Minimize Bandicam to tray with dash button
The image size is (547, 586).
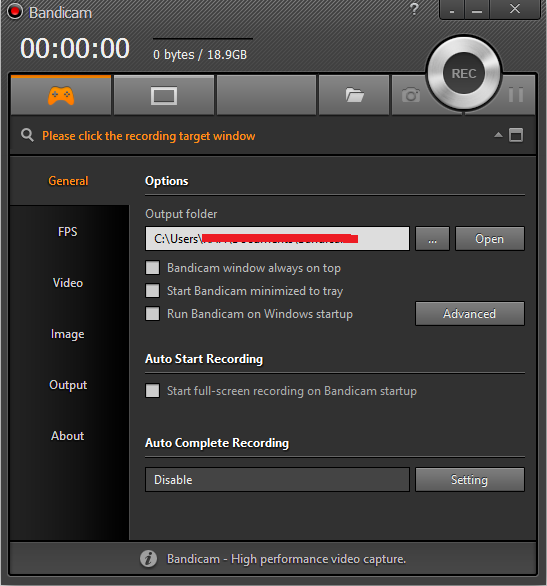point(452,10)
